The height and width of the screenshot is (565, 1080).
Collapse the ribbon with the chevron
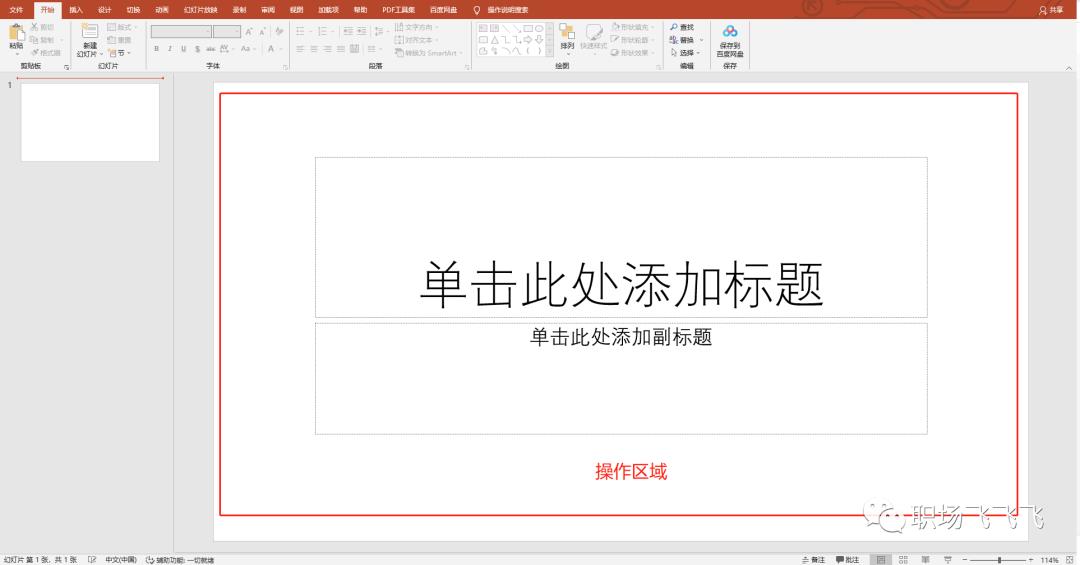(x=1067, y=66)
